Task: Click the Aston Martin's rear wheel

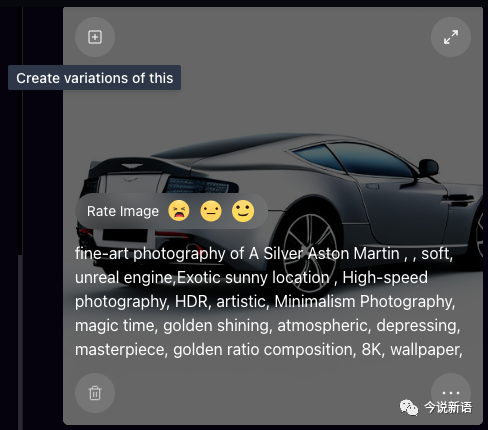Action: click(308, 245)
